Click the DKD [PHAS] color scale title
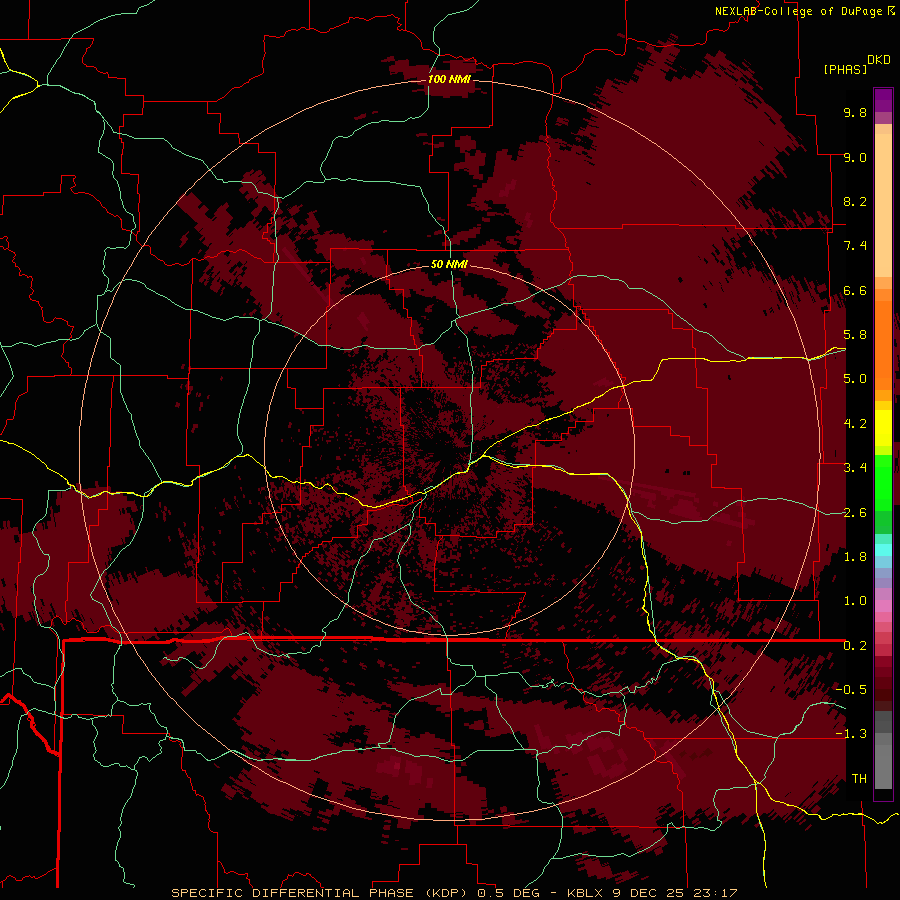The image size is (900, 900). click(x=856, y=64)
